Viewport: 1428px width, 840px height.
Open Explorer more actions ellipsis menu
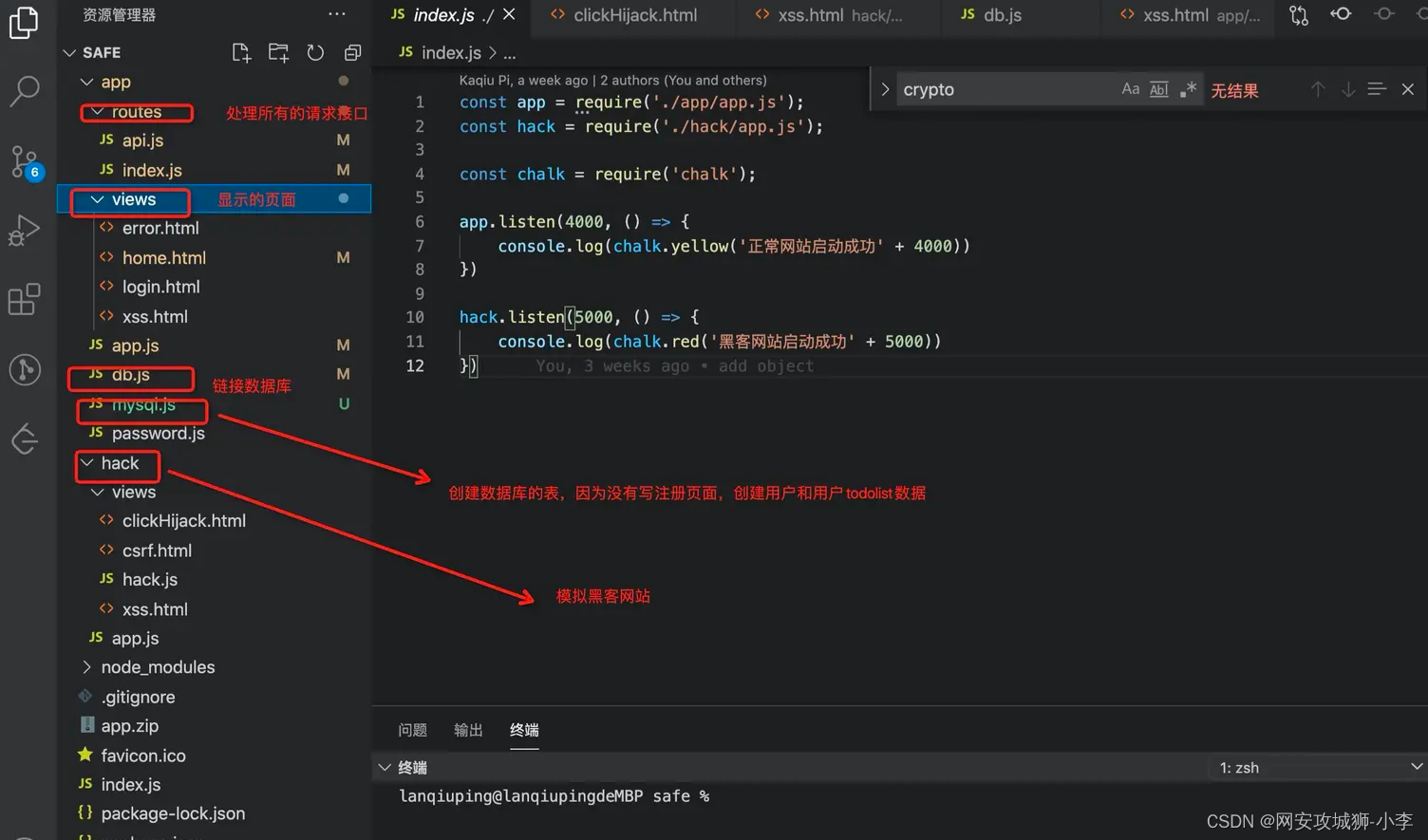click(x=337, y=14)
